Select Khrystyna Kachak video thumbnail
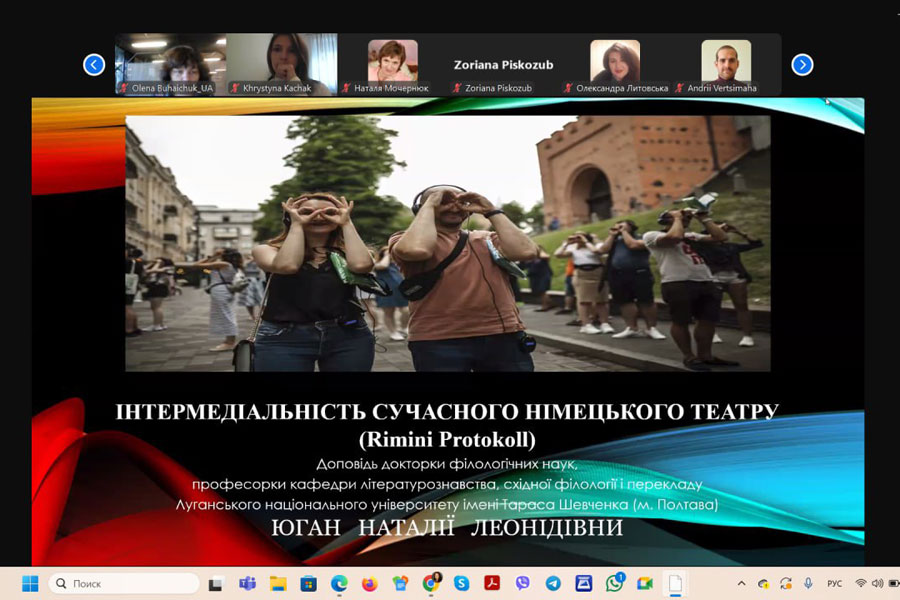Image resolution: width=900 pixels, height=600 pixels. point(282,64)
